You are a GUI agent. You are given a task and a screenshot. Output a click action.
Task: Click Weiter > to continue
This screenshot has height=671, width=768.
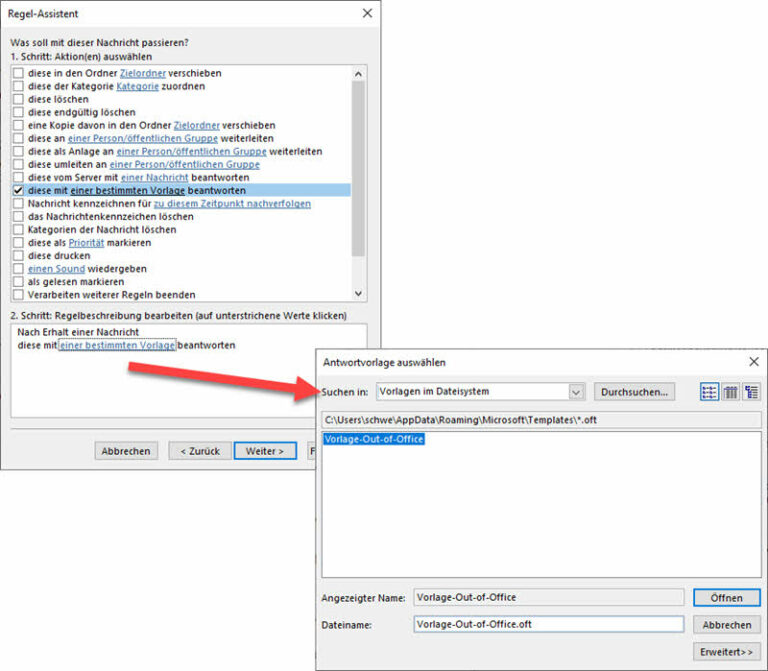265,451
